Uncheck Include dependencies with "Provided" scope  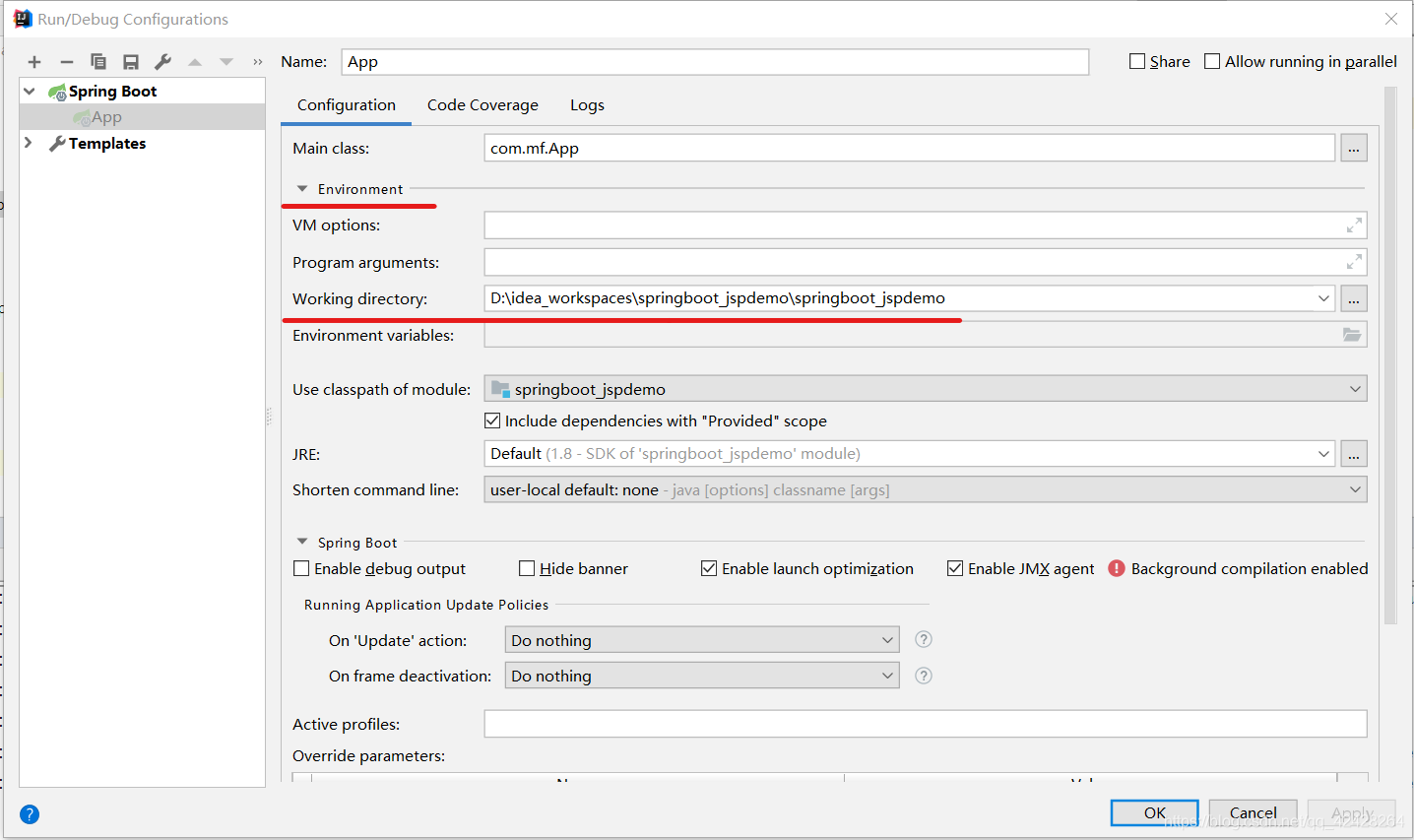click(492, 420)
